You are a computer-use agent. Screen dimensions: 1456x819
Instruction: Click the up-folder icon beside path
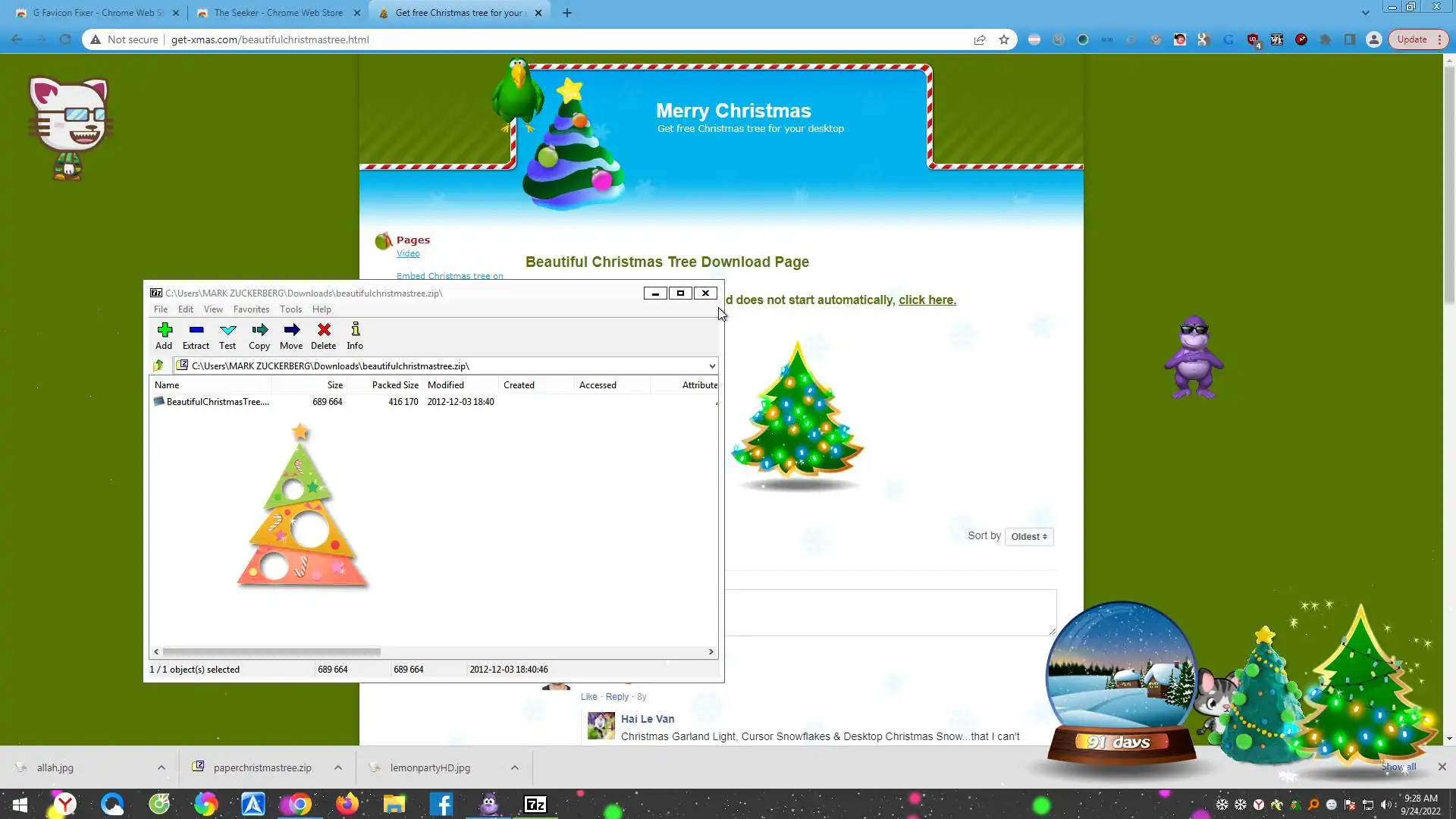pos(158,366)
